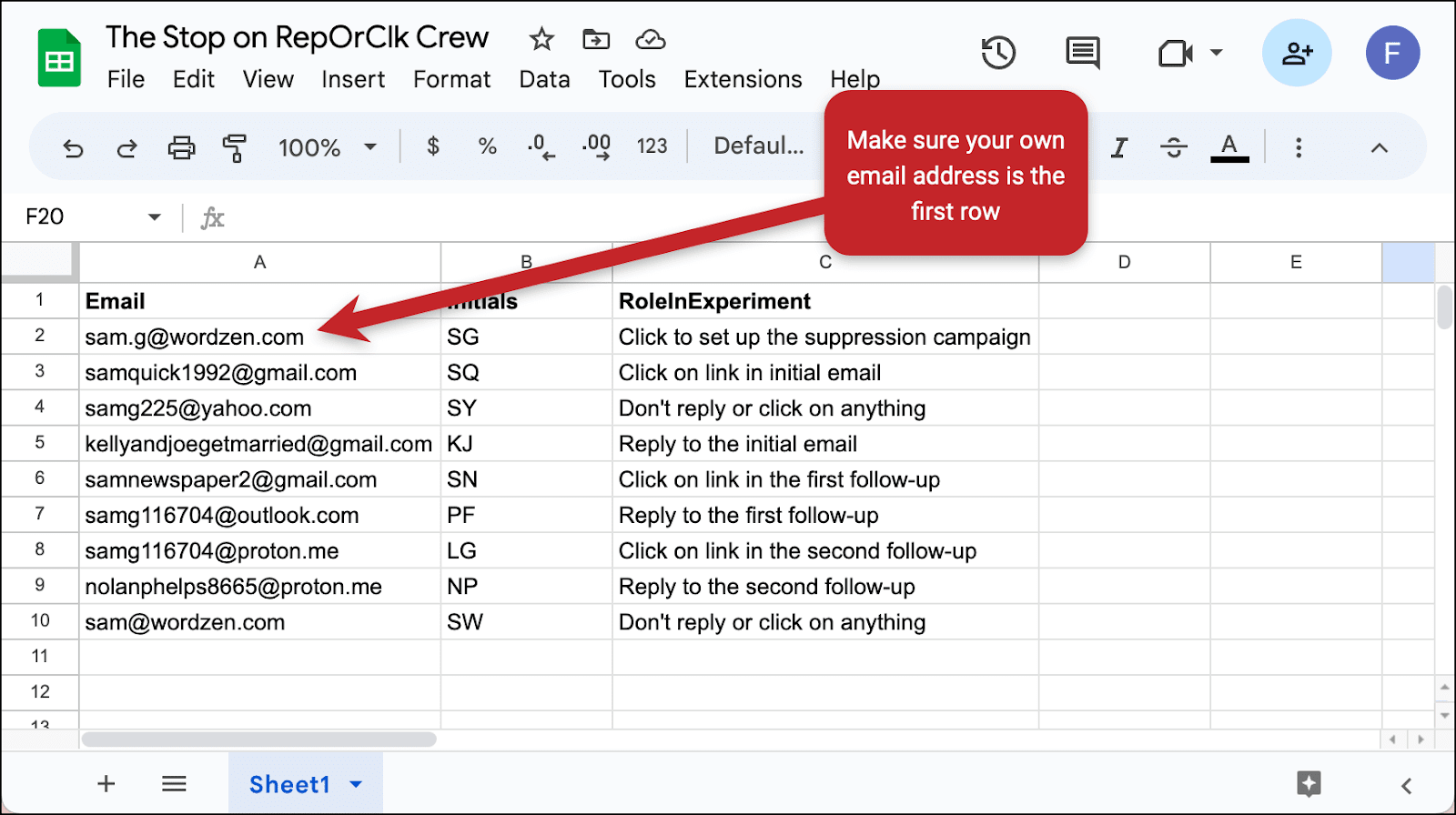Viewport: 1456px width, 815px height.
Task: Click scroll right arrow at bottom
Action: pyautogui.click(x=1421, y=740)
